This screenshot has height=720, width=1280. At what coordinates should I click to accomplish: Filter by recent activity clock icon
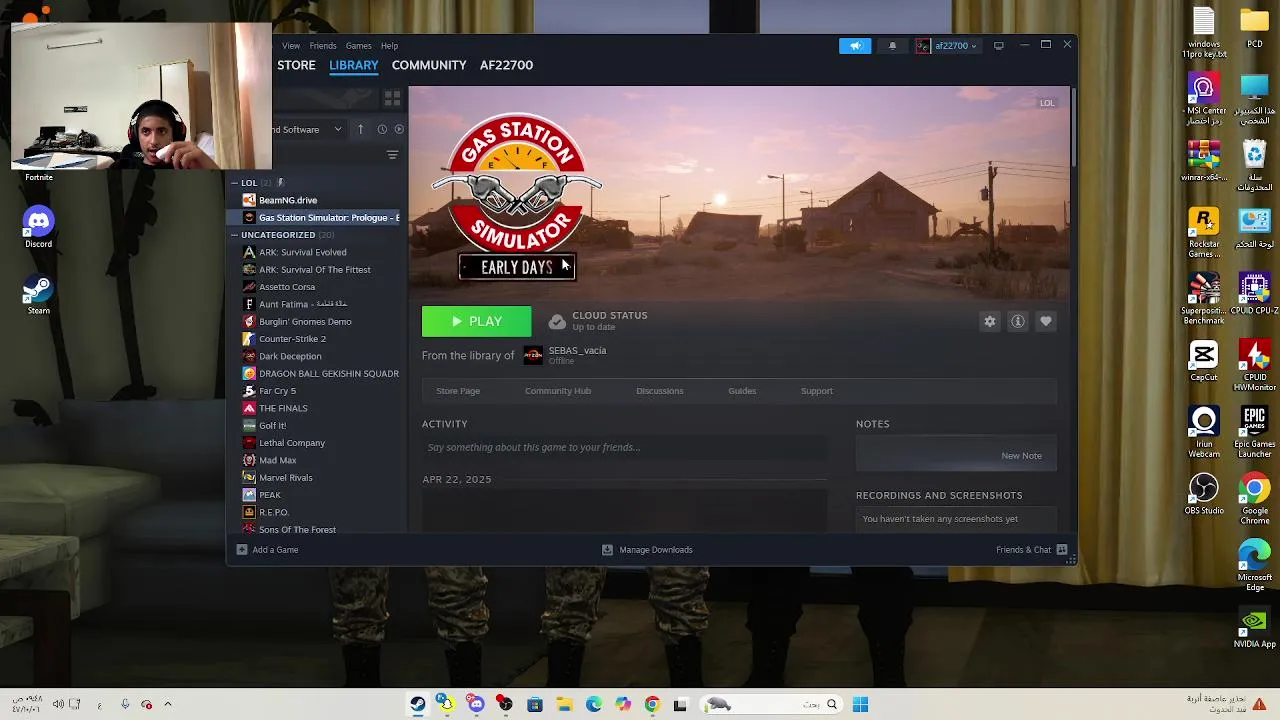coord(382,129)
